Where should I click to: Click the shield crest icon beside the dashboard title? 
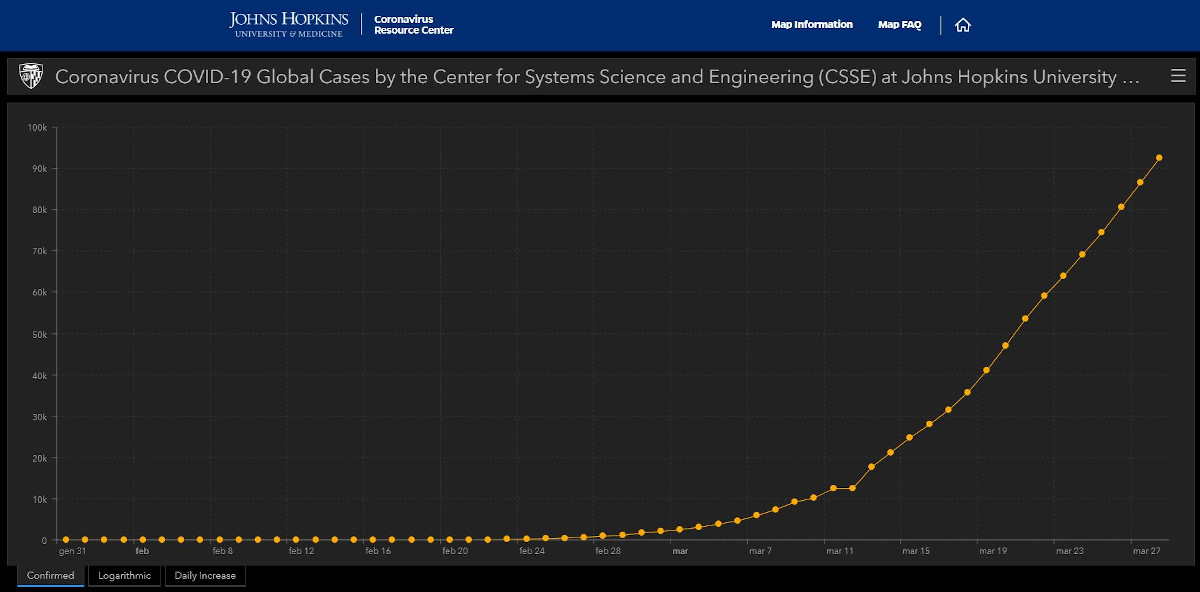pyautogui.click(x=31, y=77)
